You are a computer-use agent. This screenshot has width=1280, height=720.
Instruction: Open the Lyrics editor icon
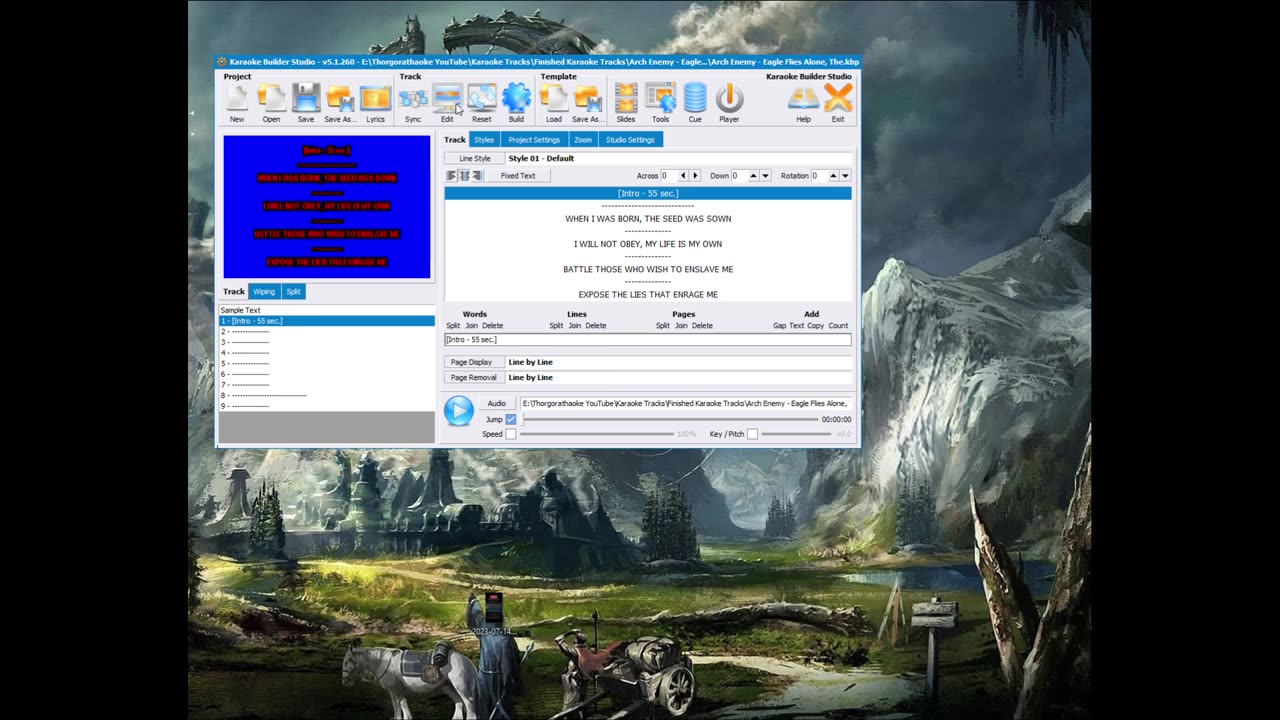coord(375,98)
